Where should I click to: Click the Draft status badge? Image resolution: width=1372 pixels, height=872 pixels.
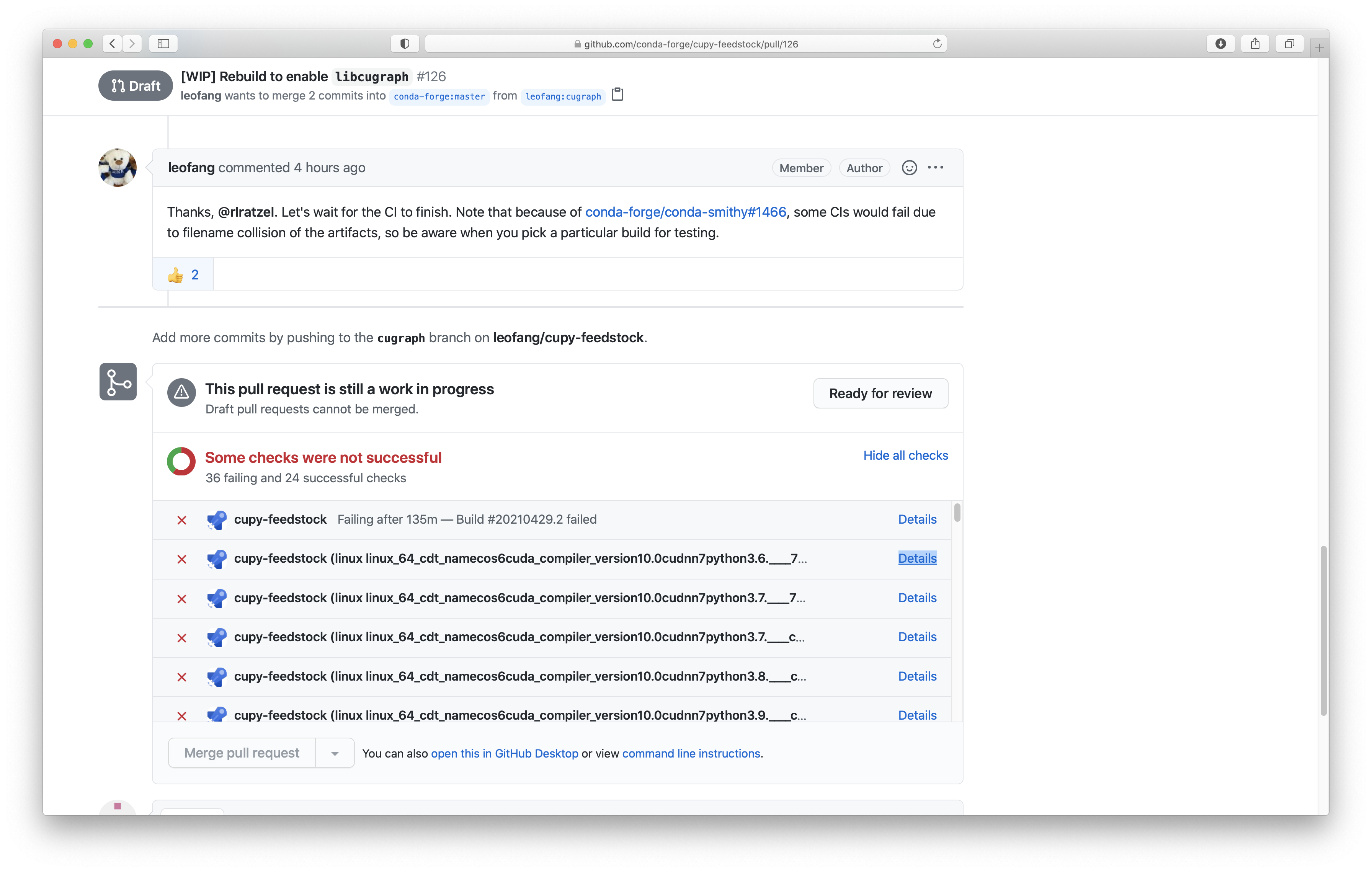coord(136,85)
